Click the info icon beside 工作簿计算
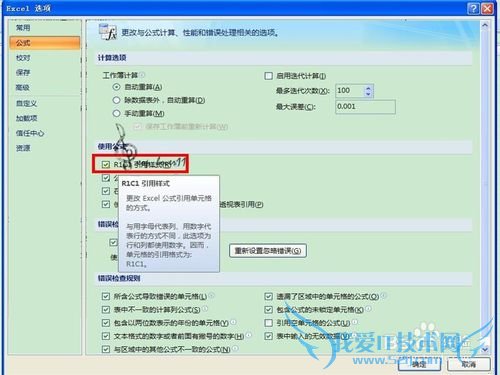Image resolution: width=500 pixels, height=375 pixels. tap(142, 75)
